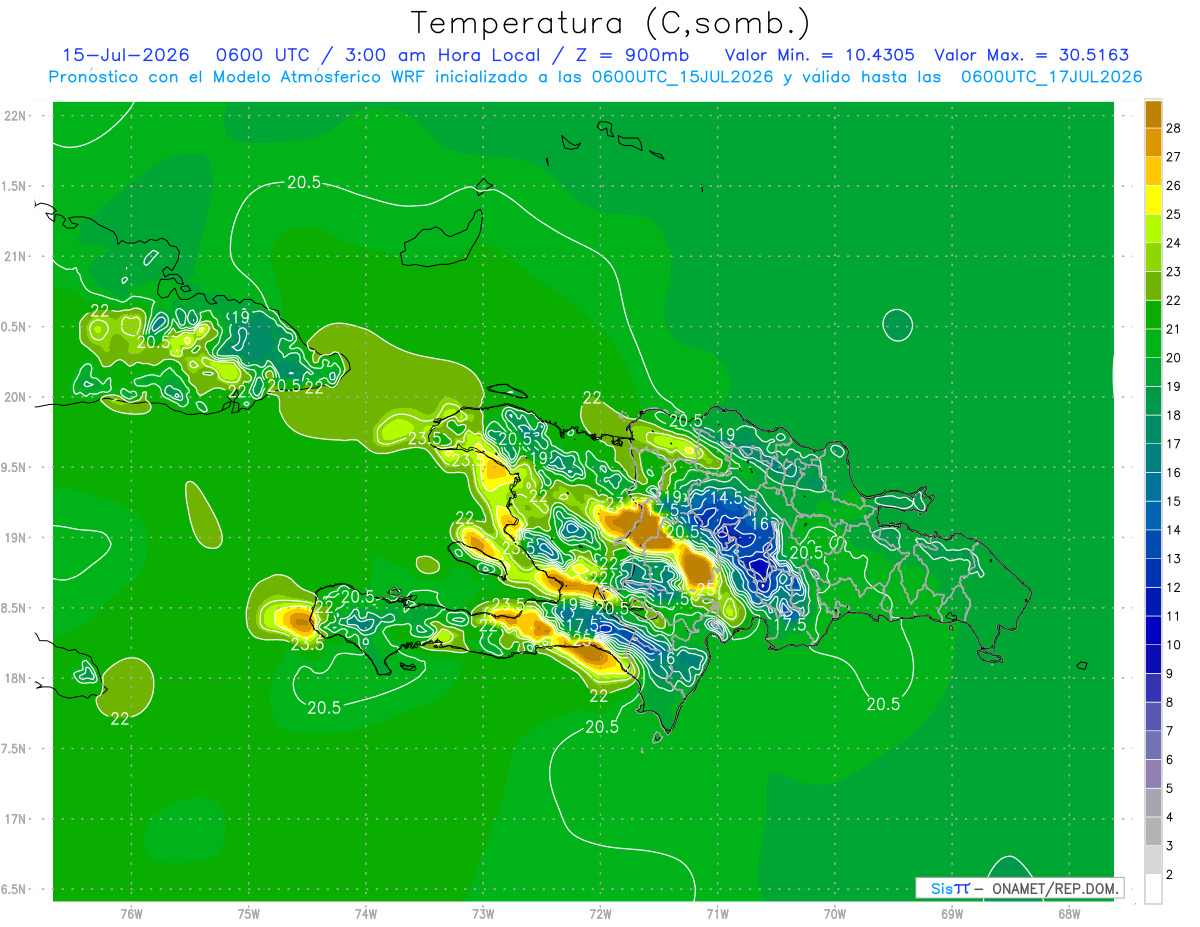The width and height of the screenshot is (1200, 927).
Task: Click the blue legend swatch between 12 and 13
Action: click(x=1153, y=572)
